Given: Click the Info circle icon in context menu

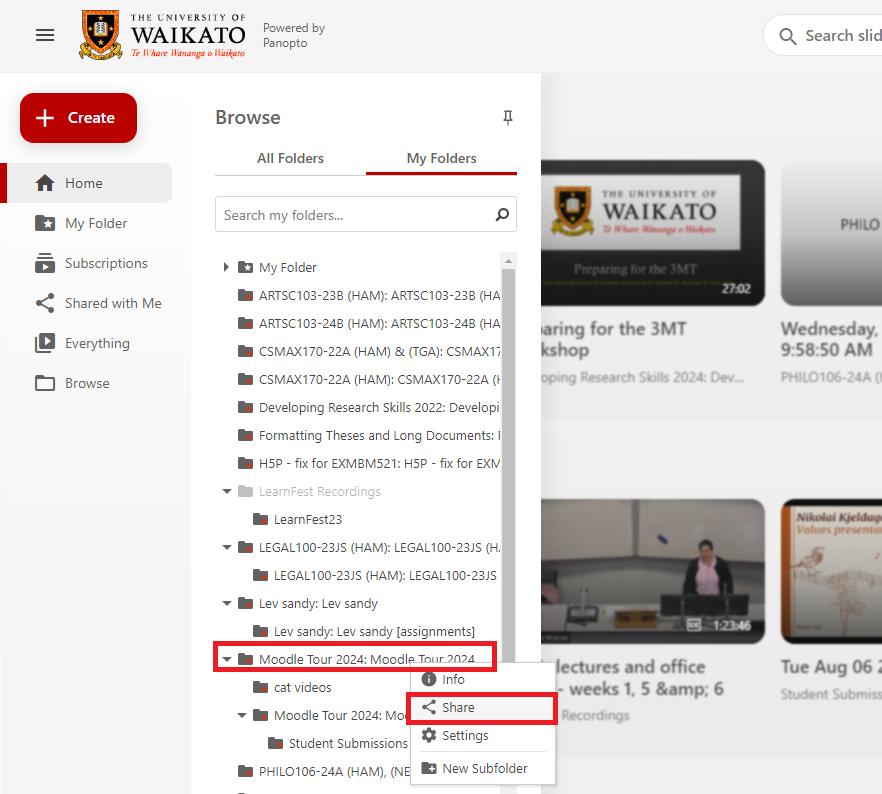Looking at the screenshot, I should (429, 679).
